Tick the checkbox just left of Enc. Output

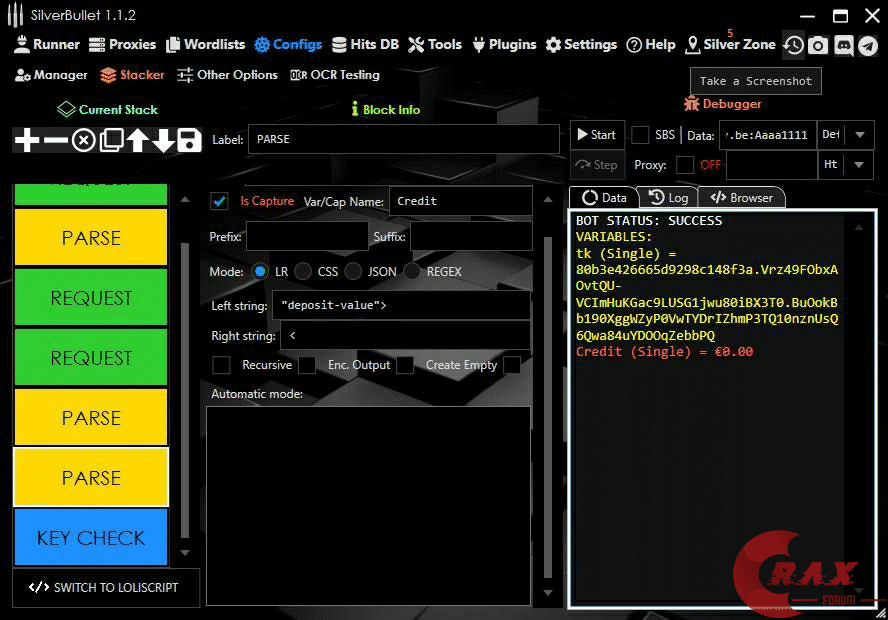tap(307, 365)
